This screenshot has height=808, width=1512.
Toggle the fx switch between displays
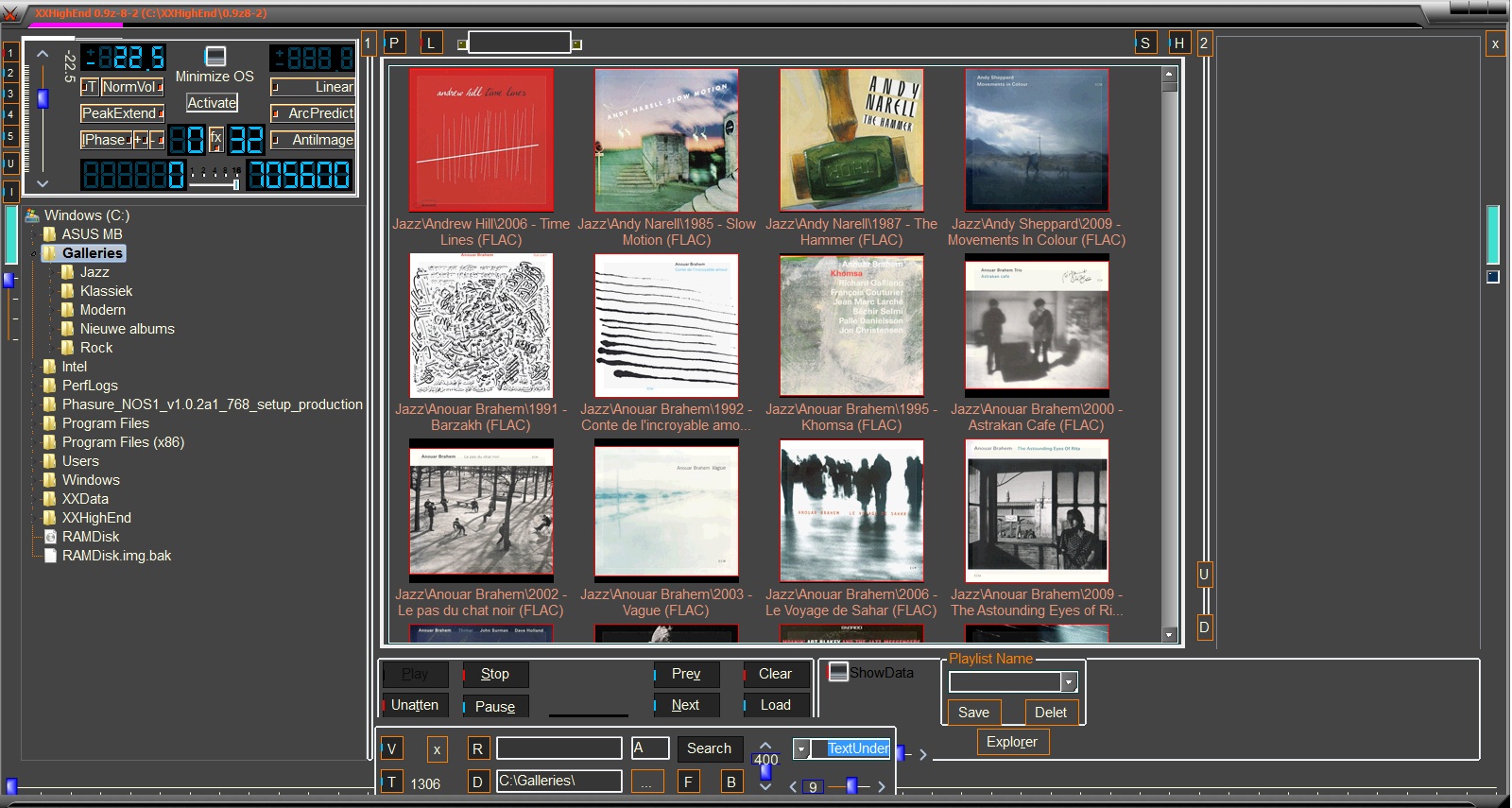click(215, 139)
